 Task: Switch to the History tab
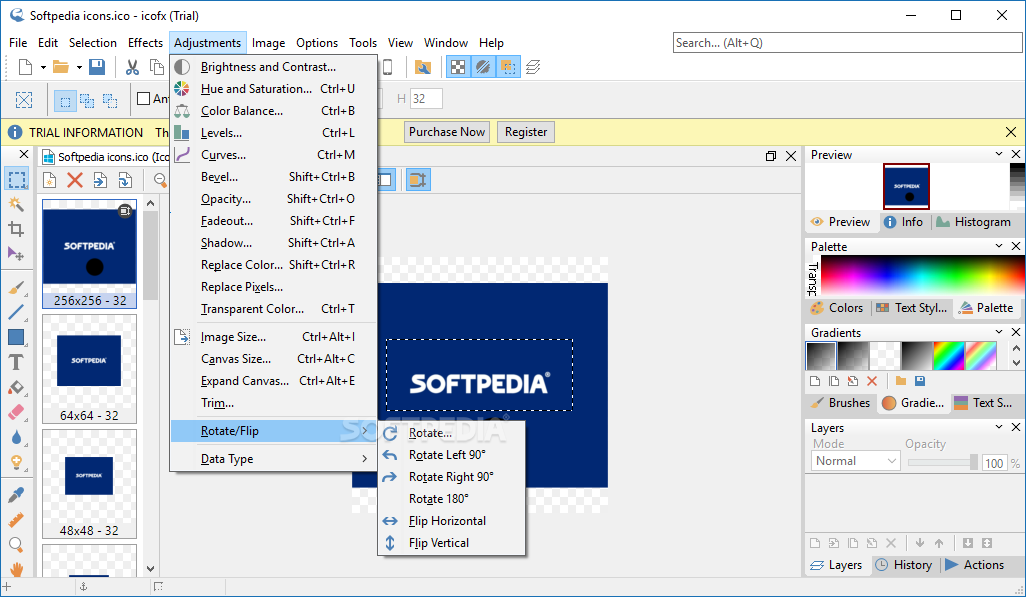click(x=905, y=565)
